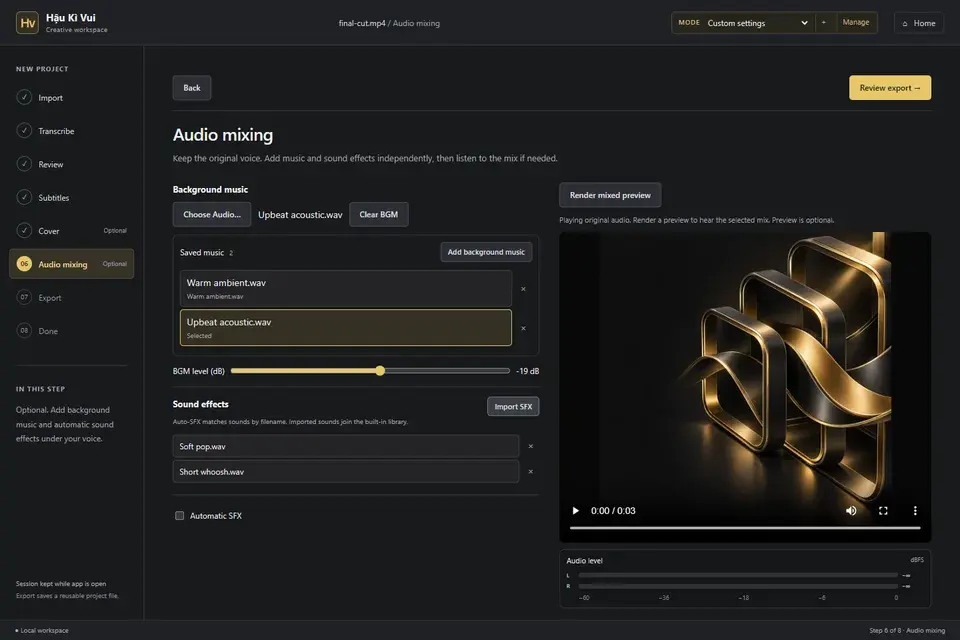This screenshot has height=640, width=960.
Task: Remove Warm ambient.wav from saved music
Action: (523, 289)
